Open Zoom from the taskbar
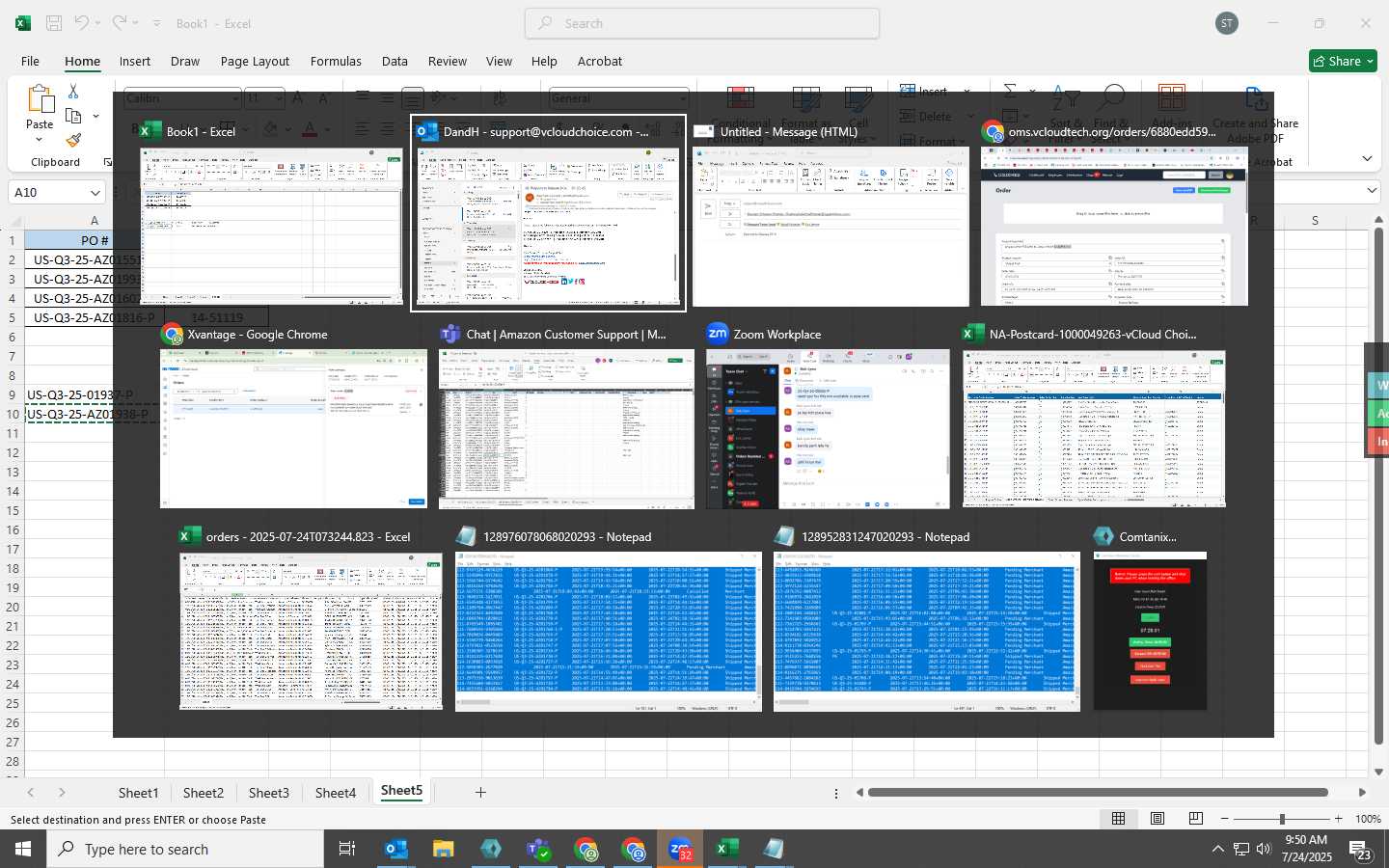 tap(680, 849)
